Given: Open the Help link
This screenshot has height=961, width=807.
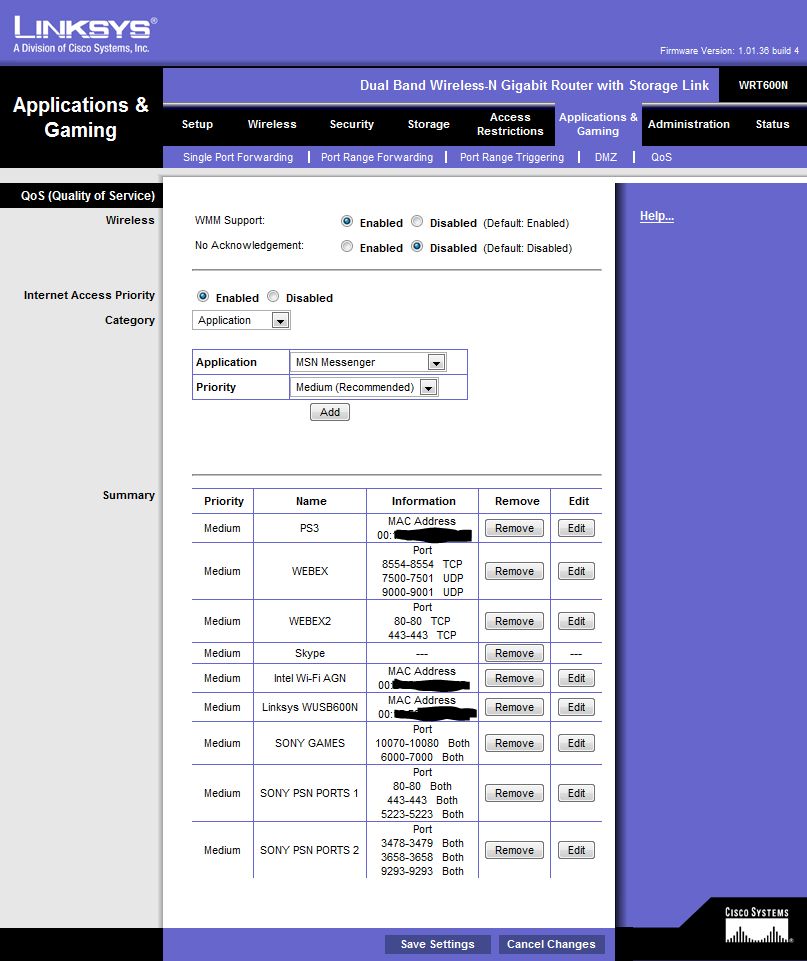Looking at the screenshot, I should pyautogui.click(x=656, y=216).
